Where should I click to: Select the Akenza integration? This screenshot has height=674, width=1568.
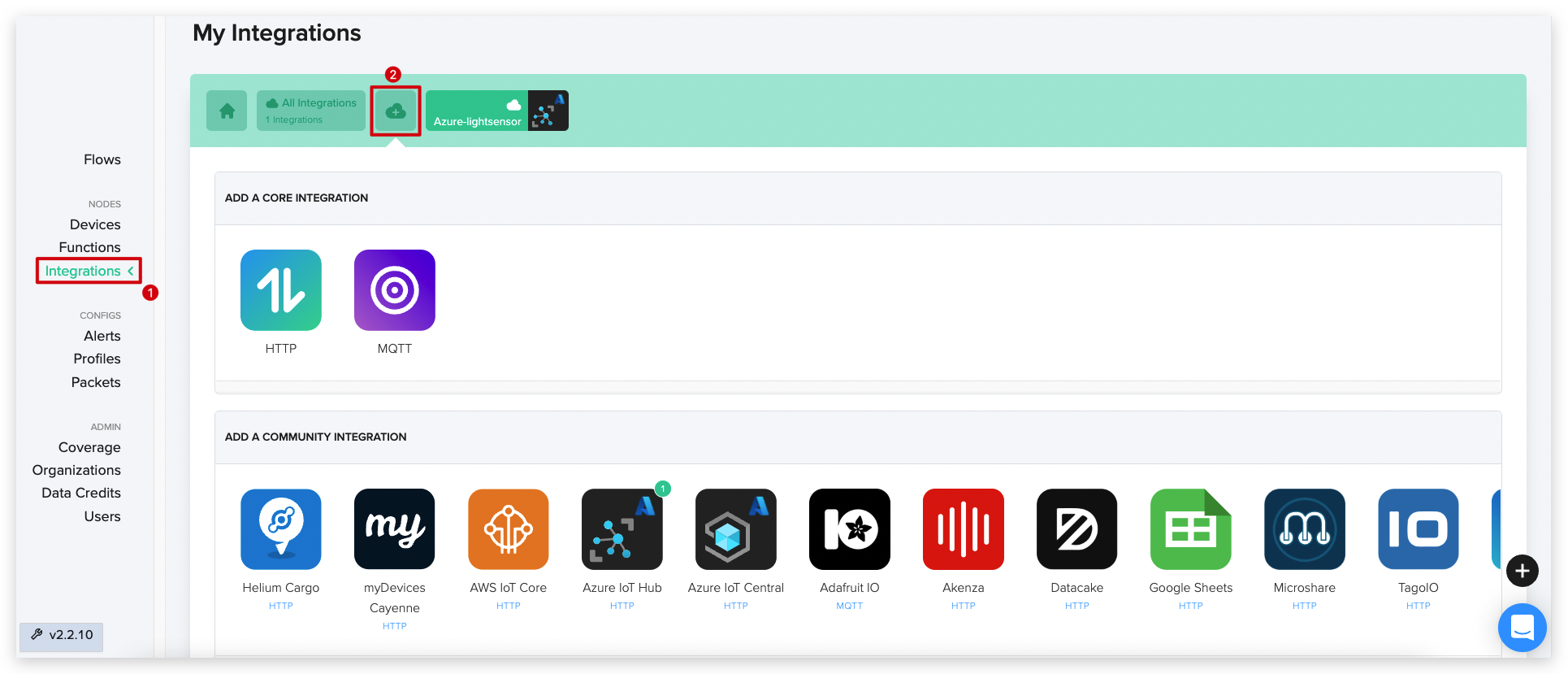(x=964, y=529)
